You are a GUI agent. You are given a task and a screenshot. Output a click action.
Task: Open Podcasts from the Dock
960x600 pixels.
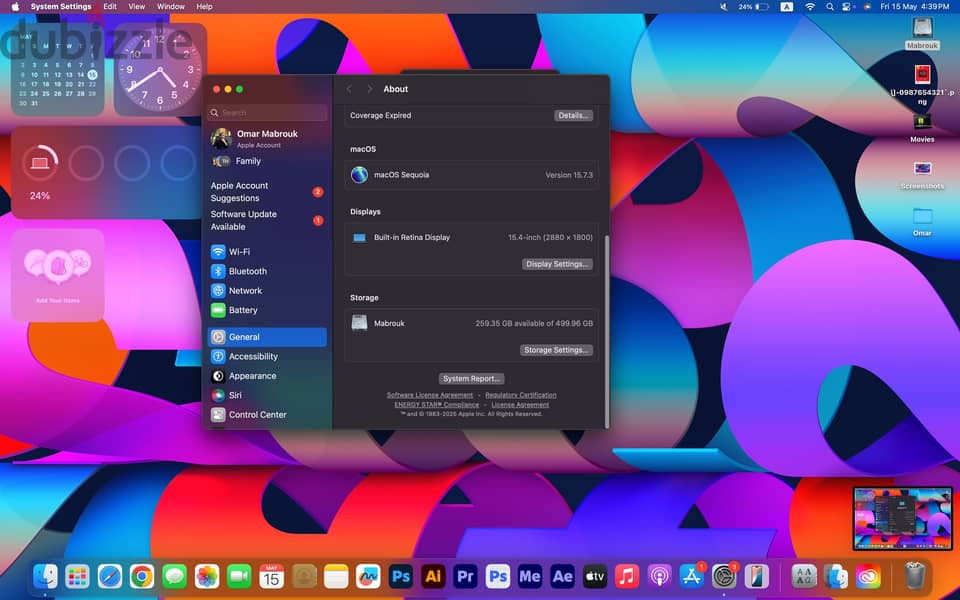[659, 576]
